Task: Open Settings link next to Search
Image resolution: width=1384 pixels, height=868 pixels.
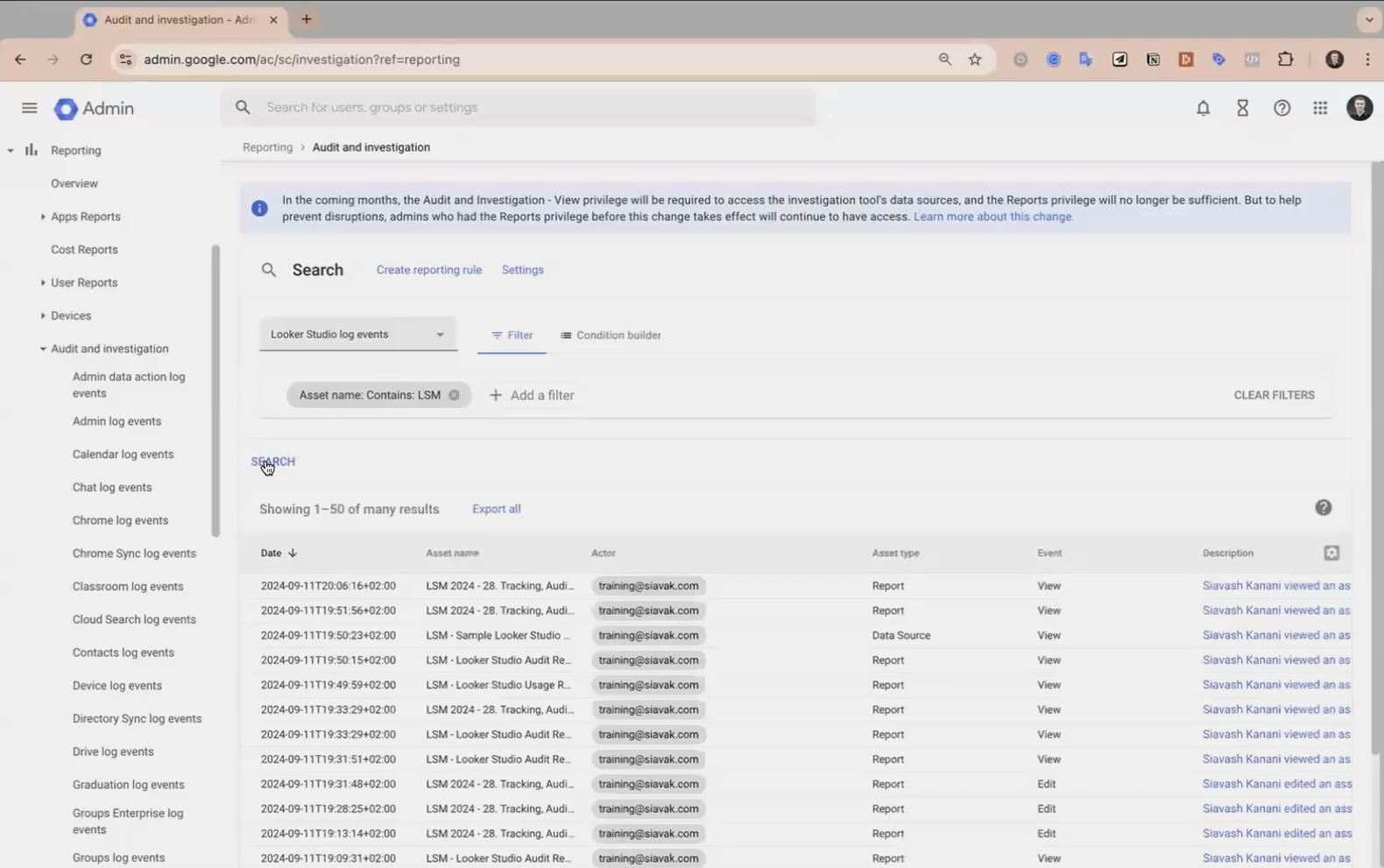Action: click(522, 270)
